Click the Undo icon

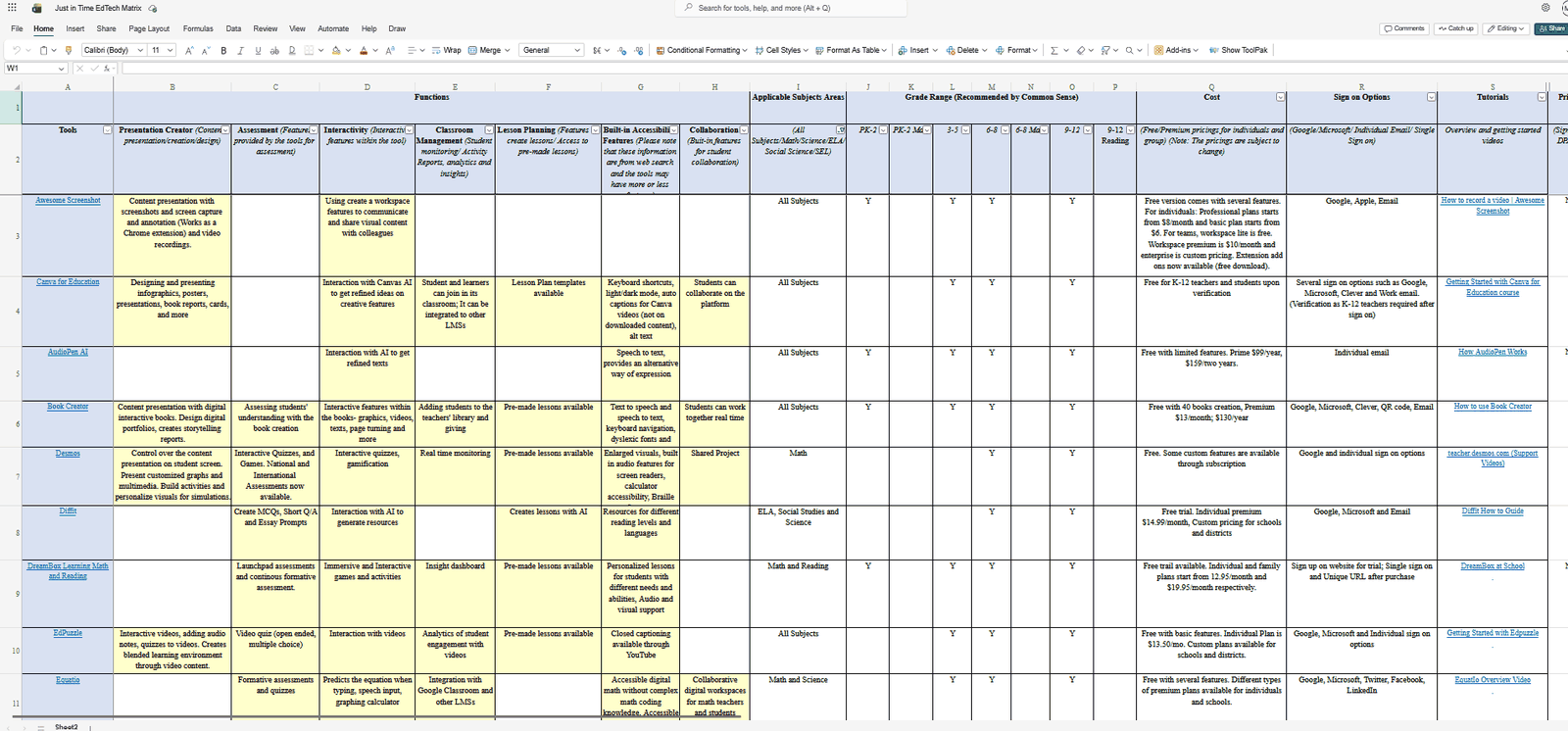(x=17, y=50)
